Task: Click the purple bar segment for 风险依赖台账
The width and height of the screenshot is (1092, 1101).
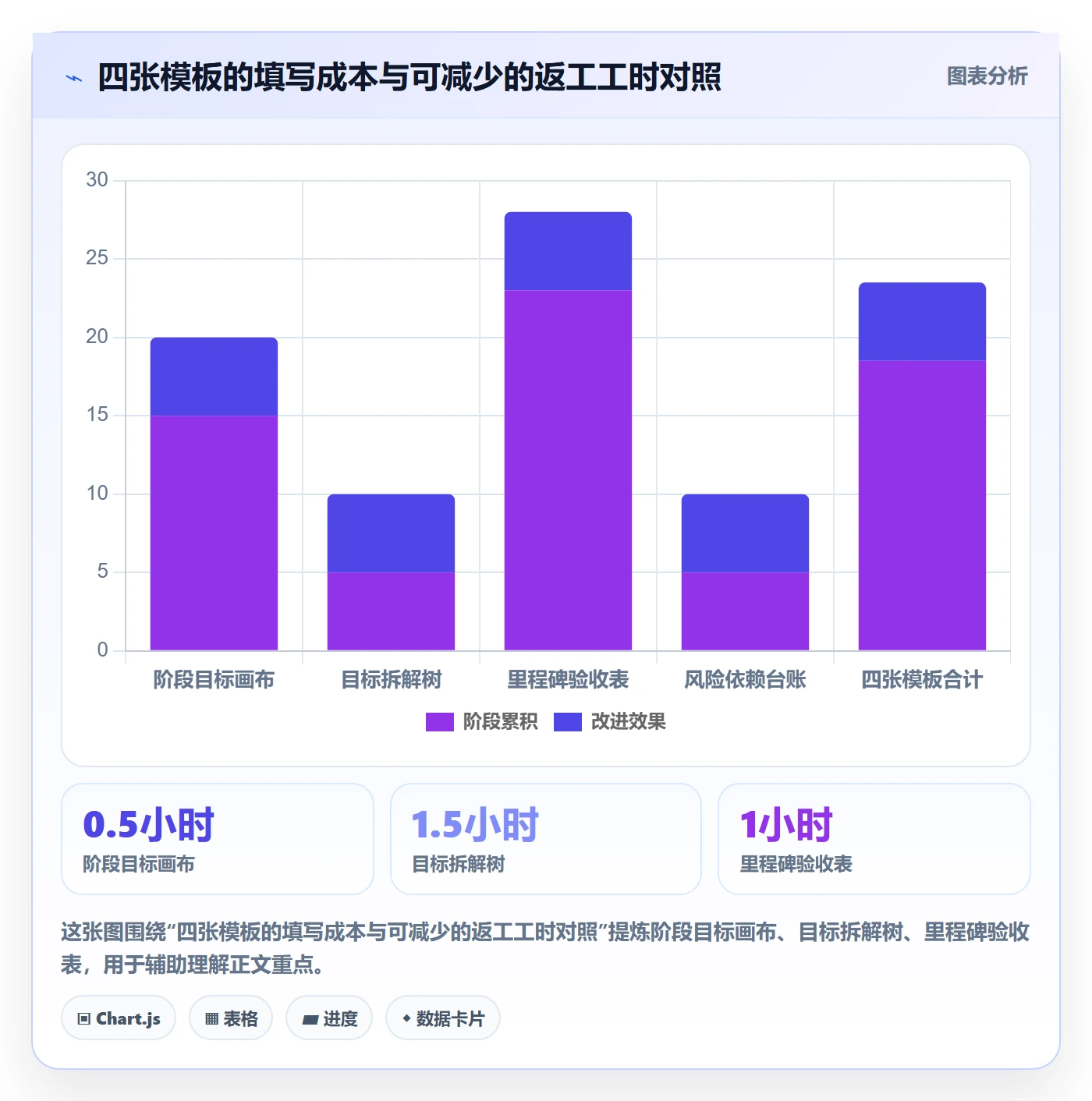Action: (x=745, y=611)
